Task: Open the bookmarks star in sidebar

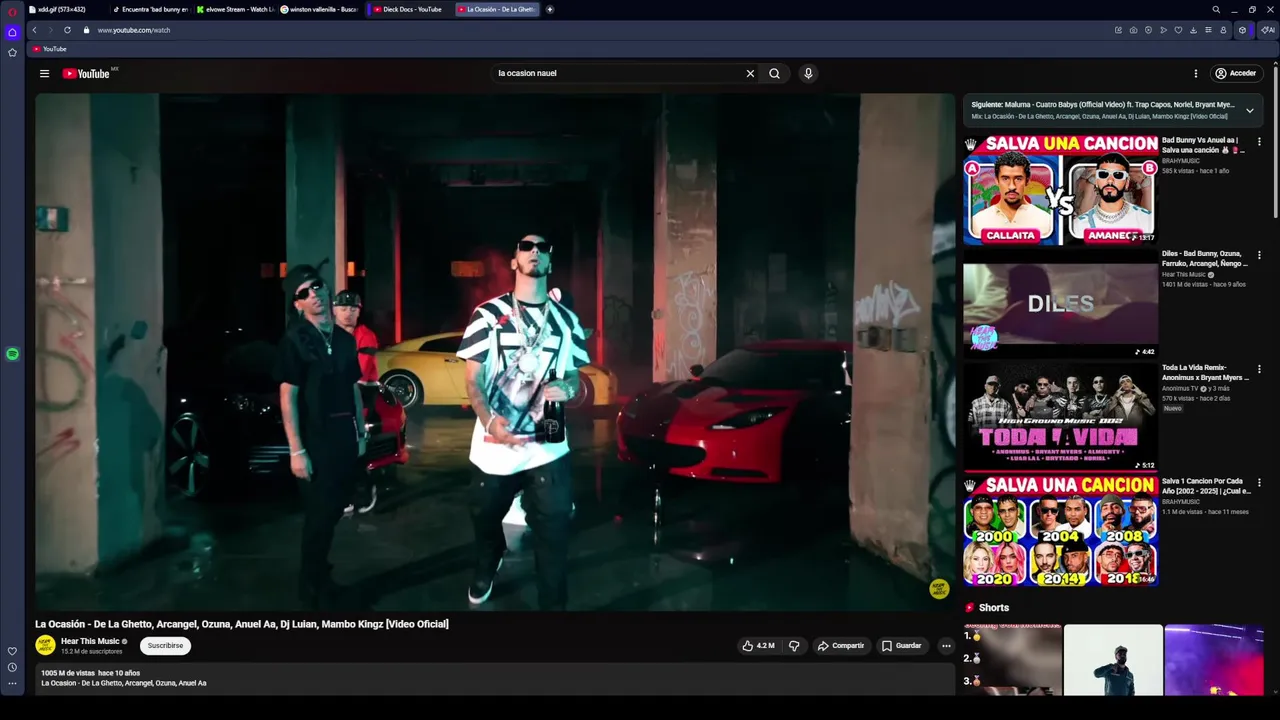Action: click(12, 52)
